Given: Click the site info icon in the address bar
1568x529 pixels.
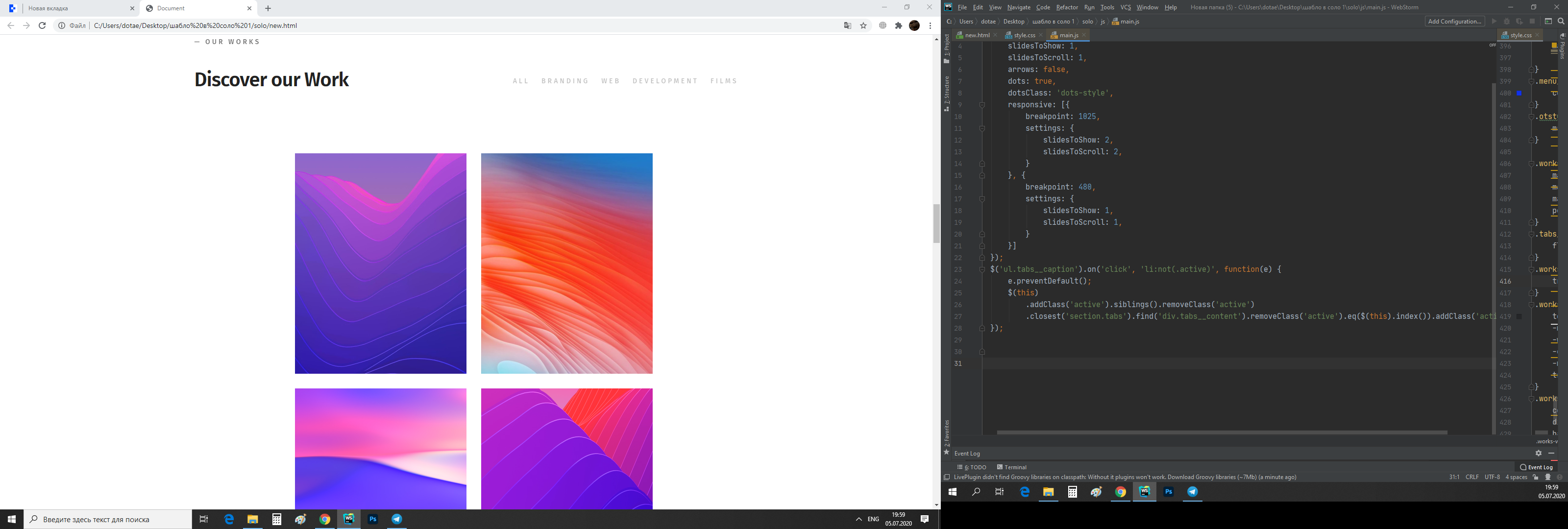Looking at the screenshot, I should coord(61,25).
